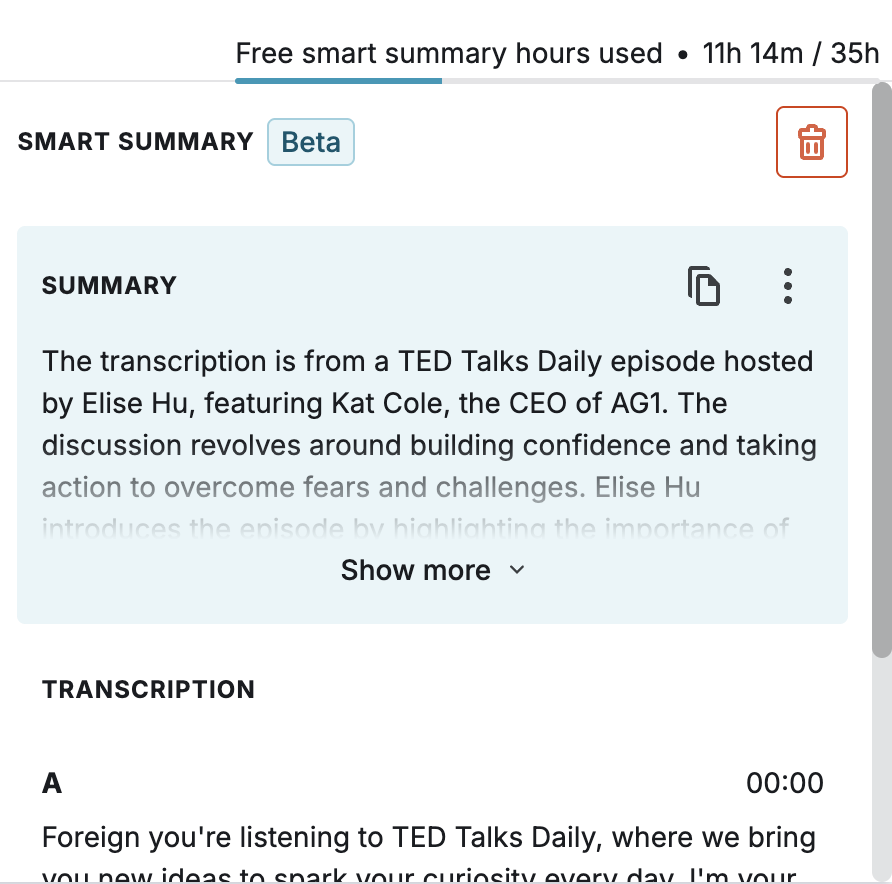Click the SMART SUMMARY heading
The image size is (892, 884).
point(135,142)
